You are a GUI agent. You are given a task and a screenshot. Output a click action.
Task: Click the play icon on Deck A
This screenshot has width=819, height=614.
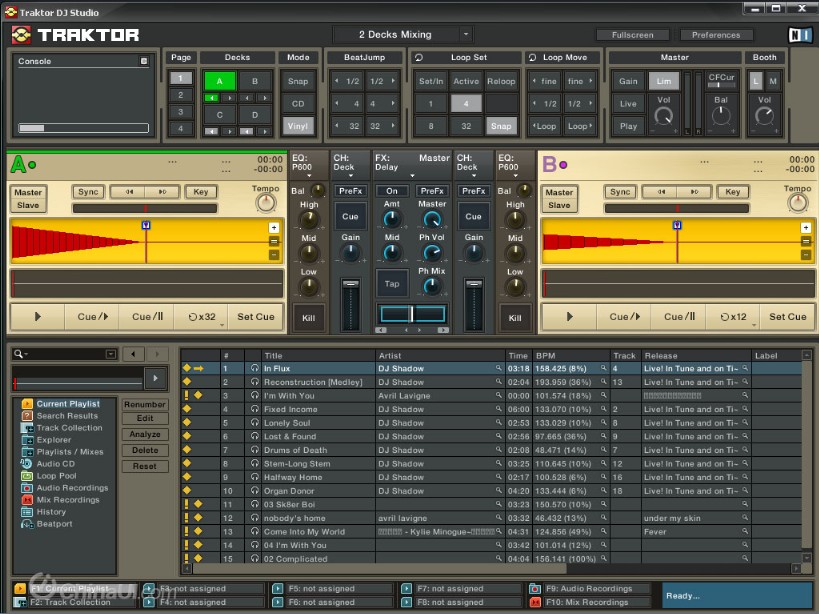(38, 316)
